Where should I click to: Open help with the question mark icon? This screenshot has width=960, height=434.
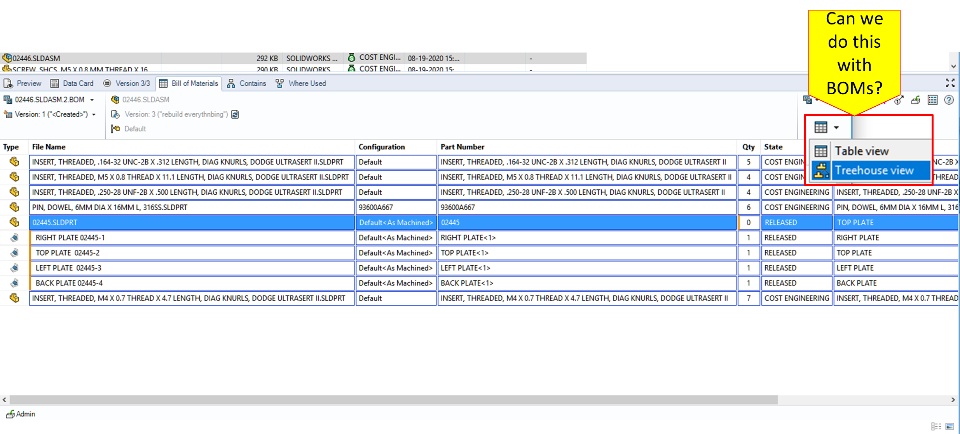click(x=949, y=100)
